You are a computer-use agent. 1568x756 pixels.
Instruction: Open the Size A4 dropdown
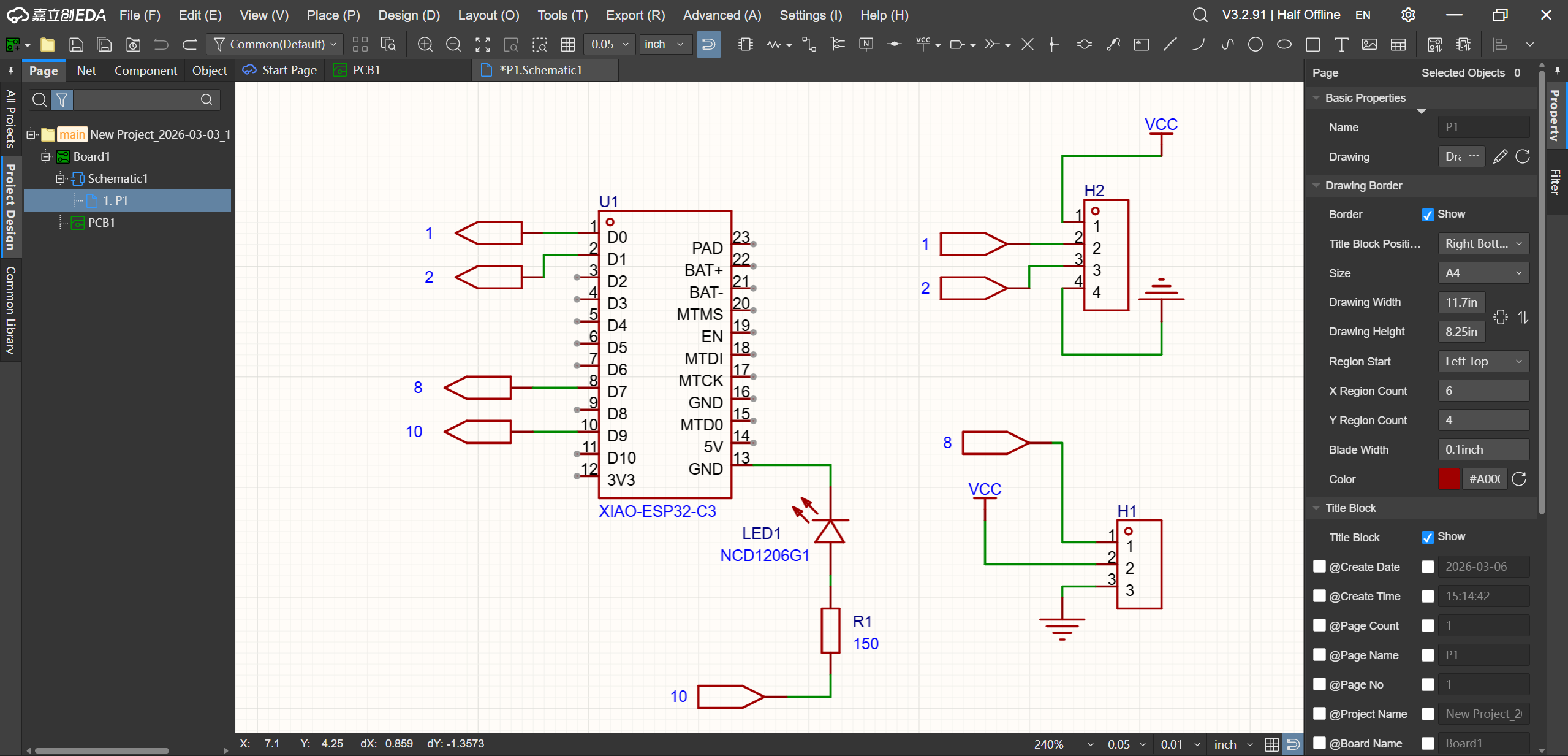[1483, 273]
